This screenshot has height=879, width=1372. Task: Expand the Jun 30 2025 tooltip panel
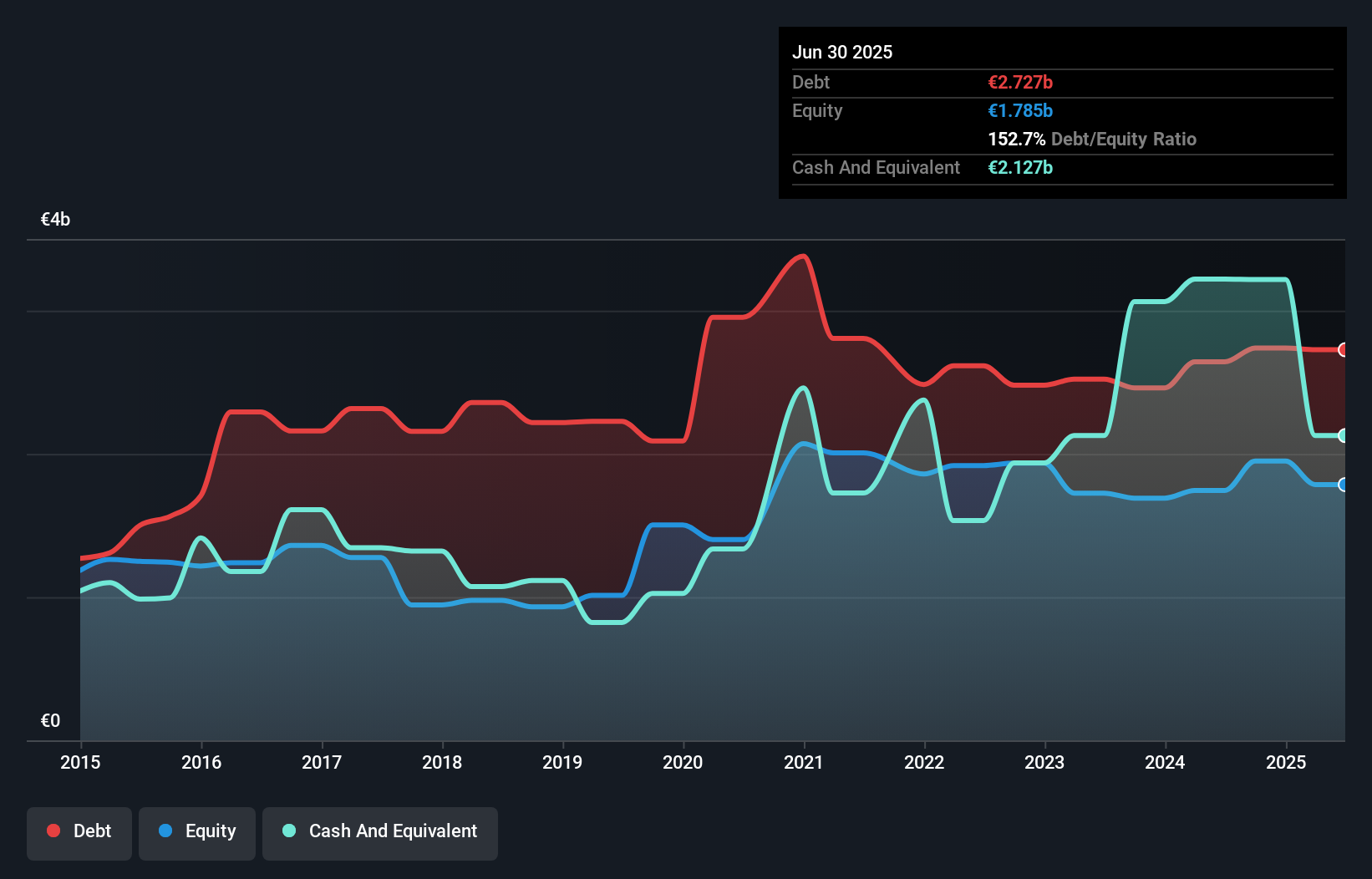842,52
